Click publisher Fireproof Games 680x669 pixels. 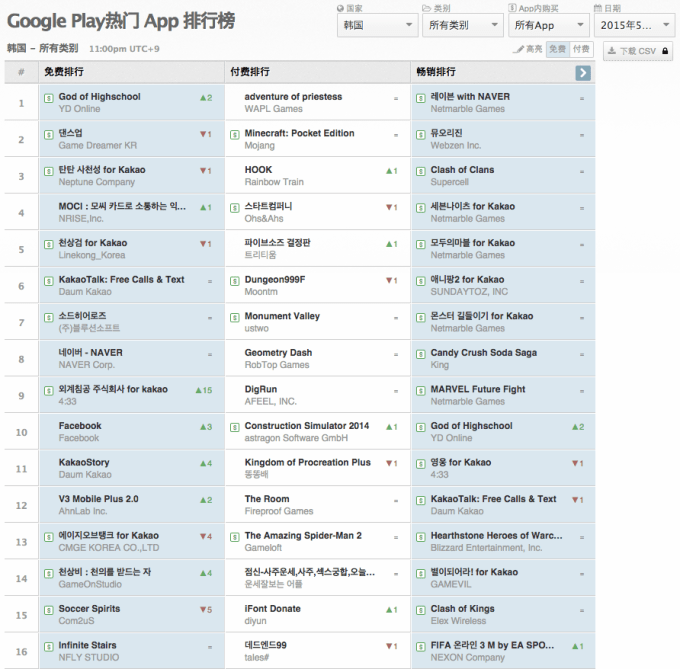click(279, 511)
